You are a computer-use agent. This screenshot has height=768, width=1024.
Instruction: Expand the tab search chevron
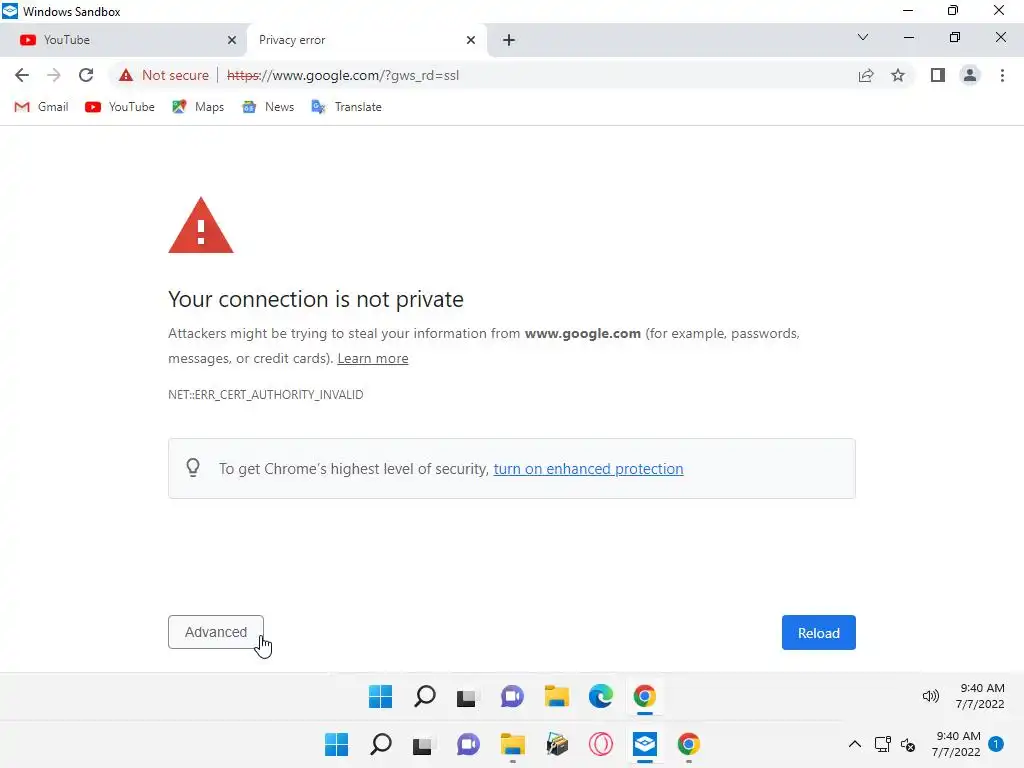pos(863,38)
